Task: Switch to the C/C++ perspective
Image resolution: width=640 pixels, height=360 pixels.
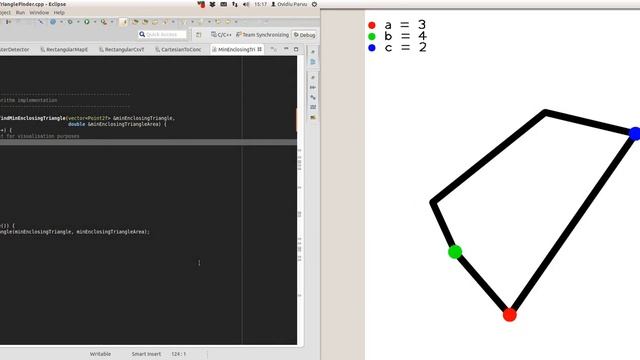Action: [221, 35]
